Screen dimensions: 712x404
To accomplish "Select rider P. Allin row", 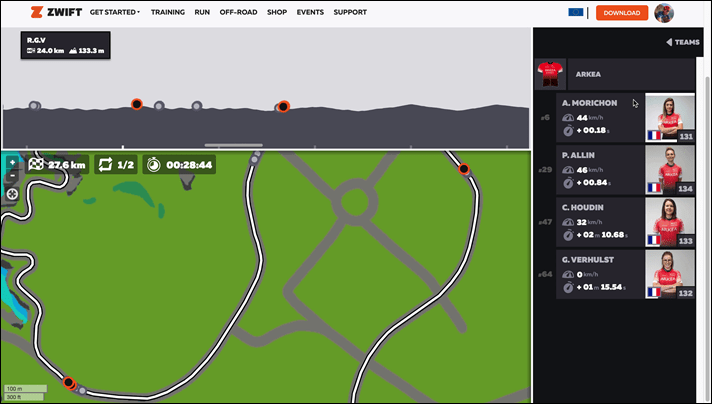I will pos(625,170).
